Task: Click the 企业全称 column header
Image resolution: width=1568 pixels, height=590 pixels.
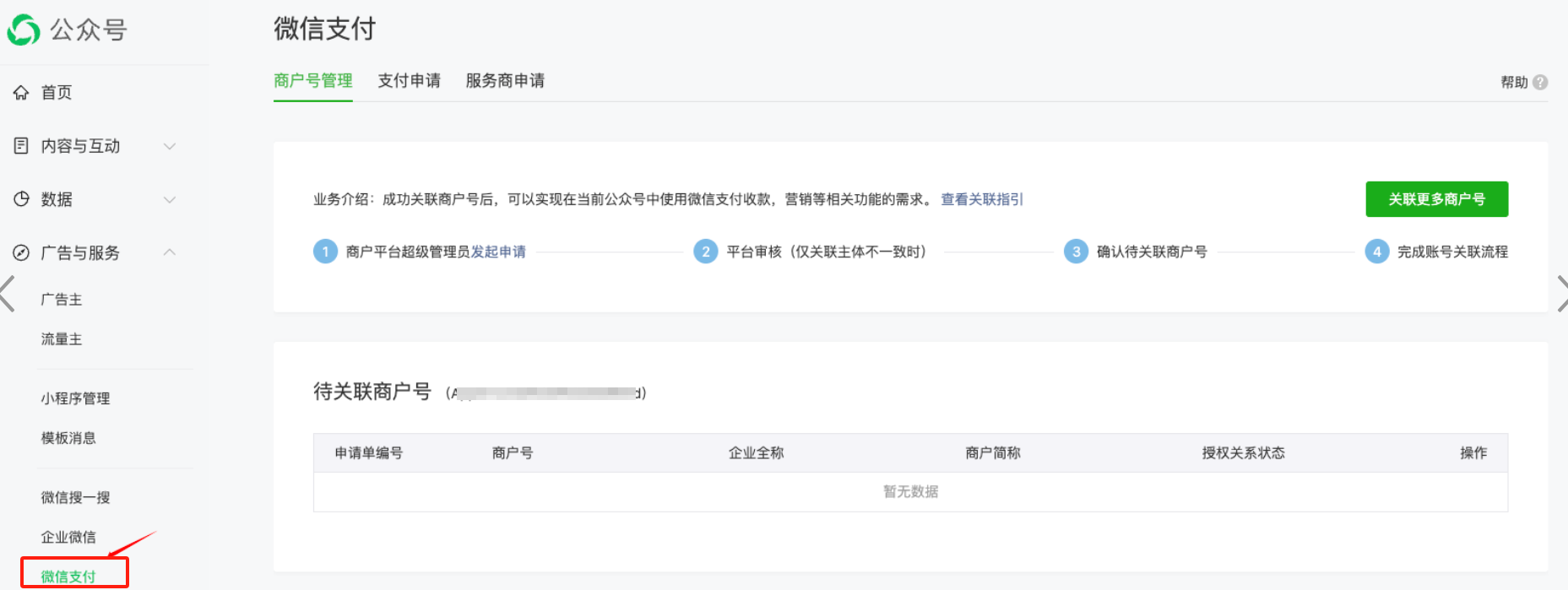Action: (x=757, y=453)
